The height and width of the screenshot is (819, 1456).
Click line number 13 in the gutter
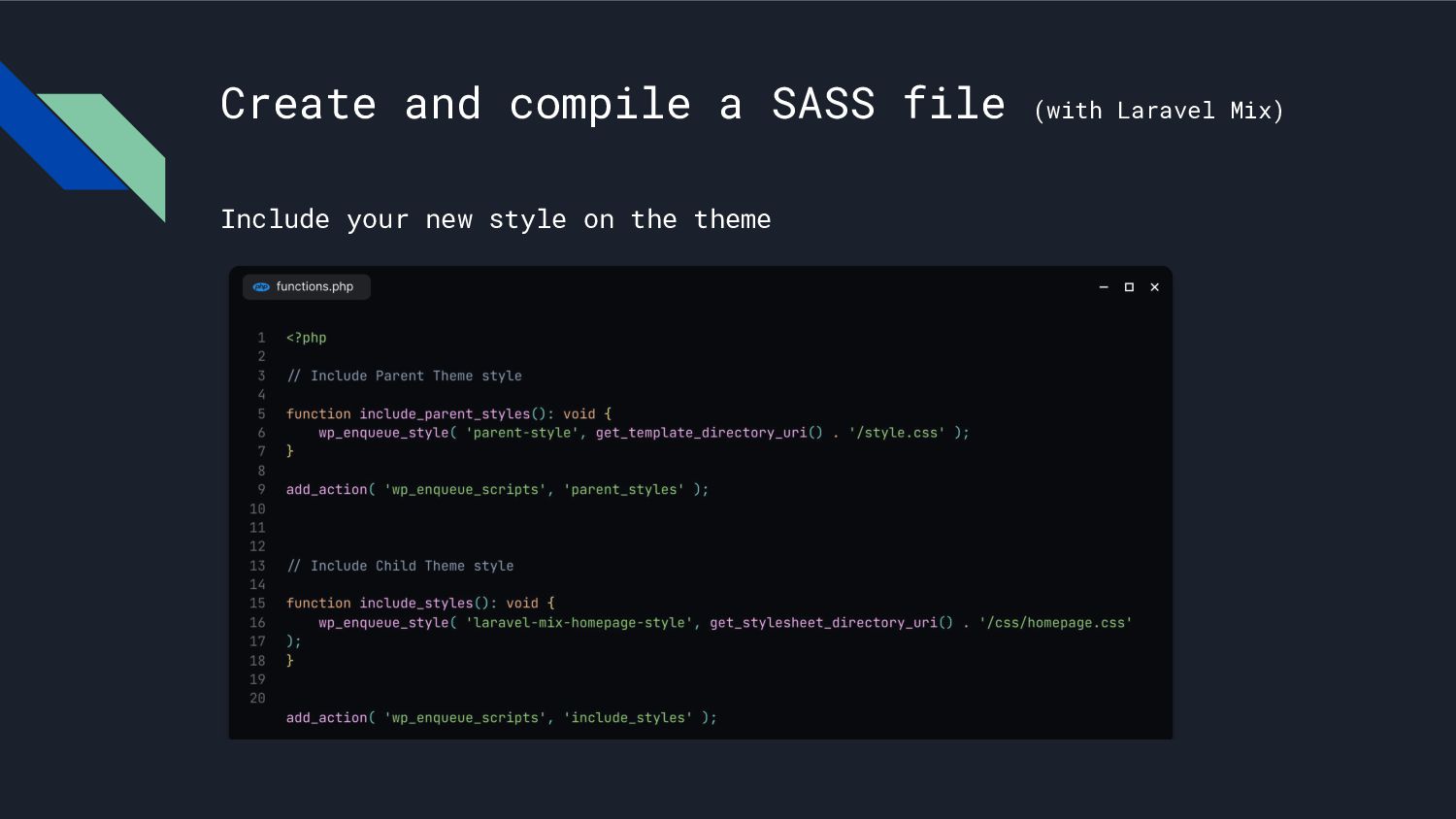(257, 566)
